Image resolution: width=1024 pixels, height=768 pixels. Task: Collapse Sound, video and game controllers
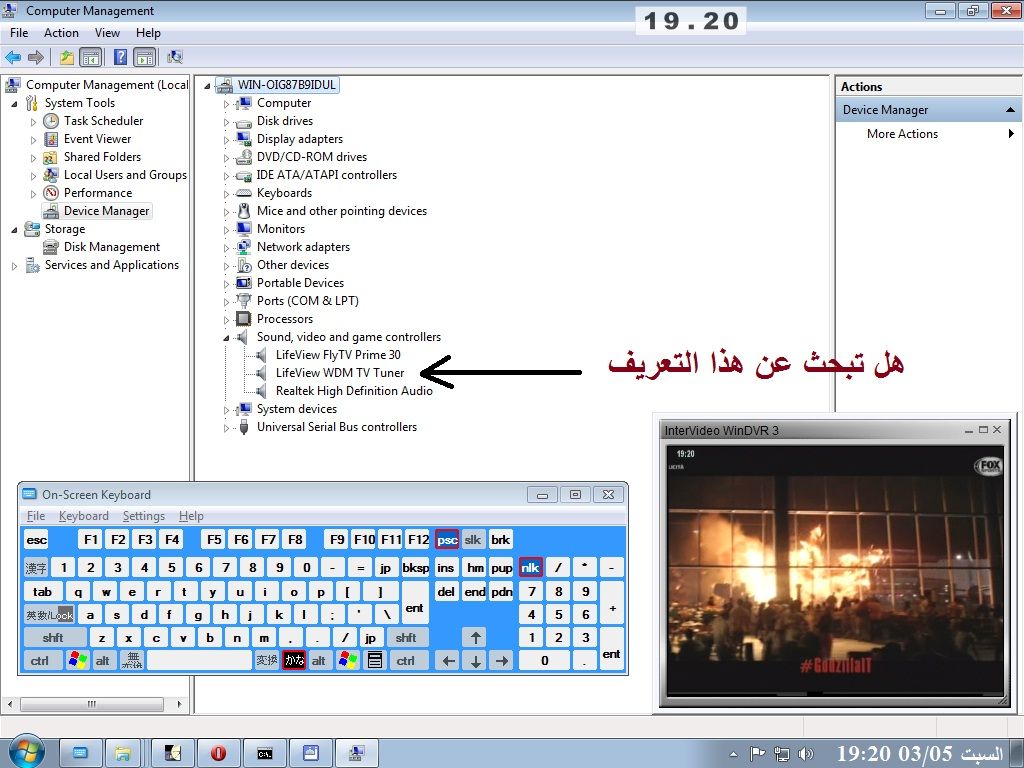226,338
